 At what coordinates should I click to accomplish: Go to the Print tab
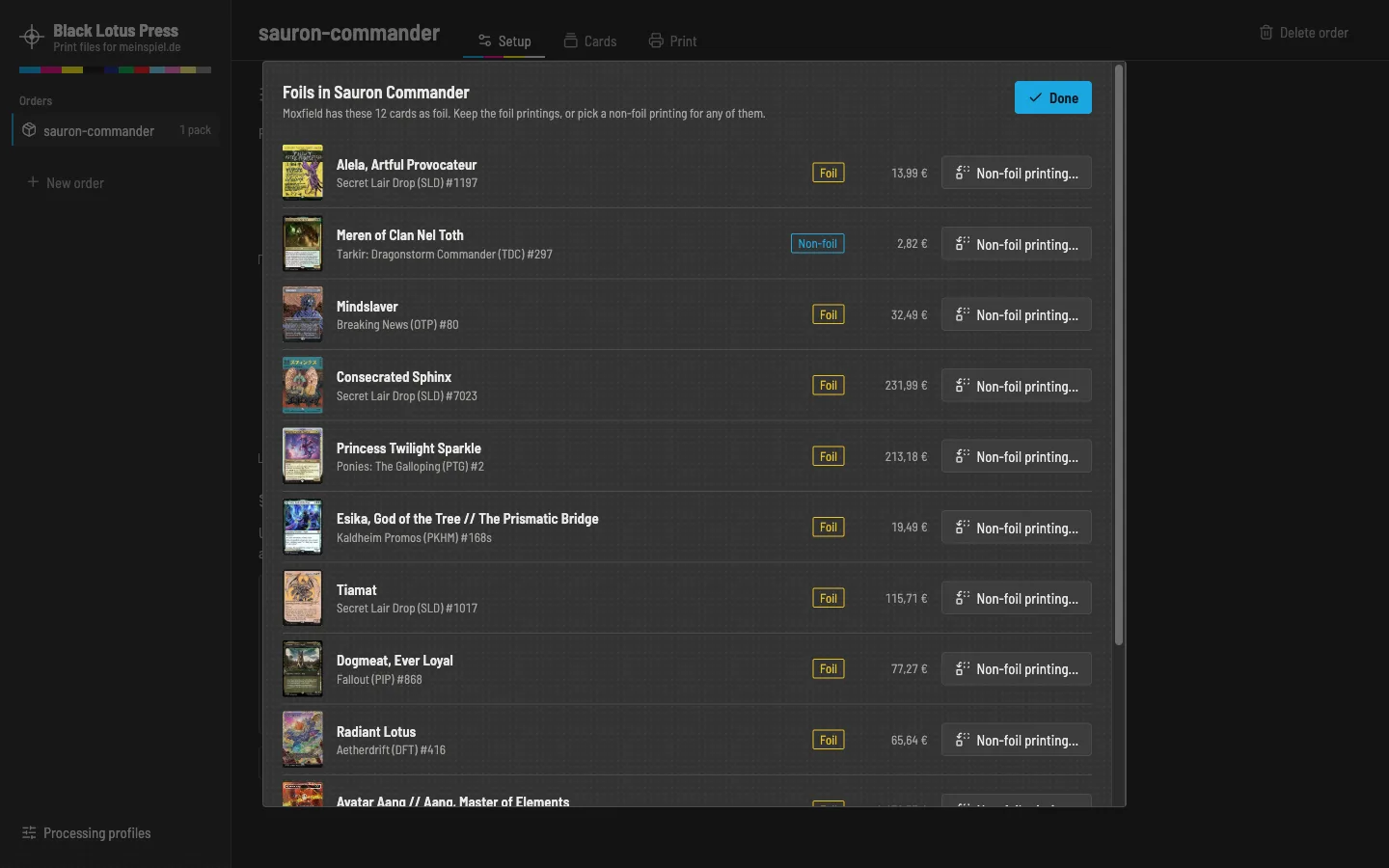(x=672, y=41)
